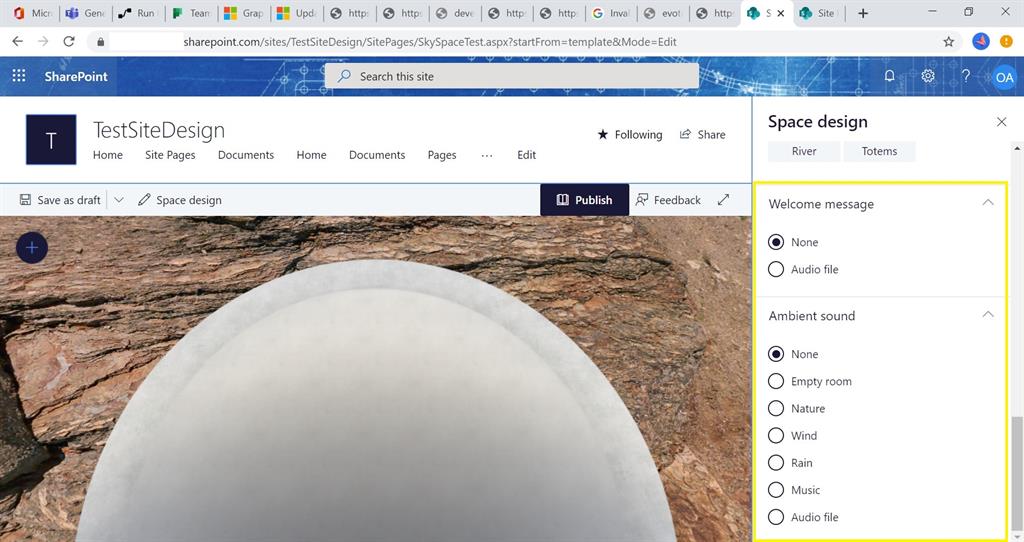Click the Save as draft button
Screen dimensions: 1024x542
[60, 200]
